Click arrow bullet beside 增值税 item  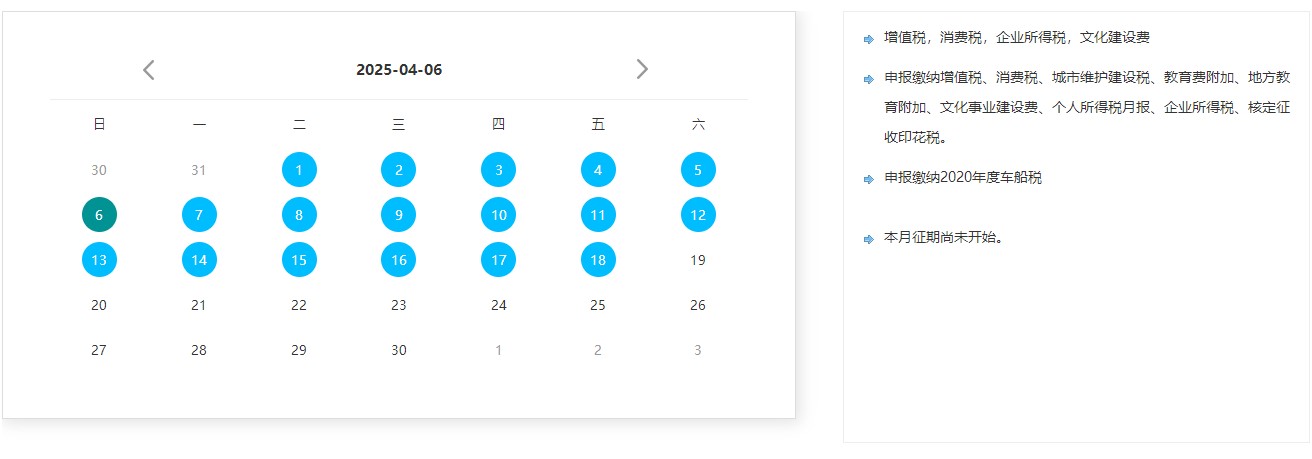[x=868, y=39]
